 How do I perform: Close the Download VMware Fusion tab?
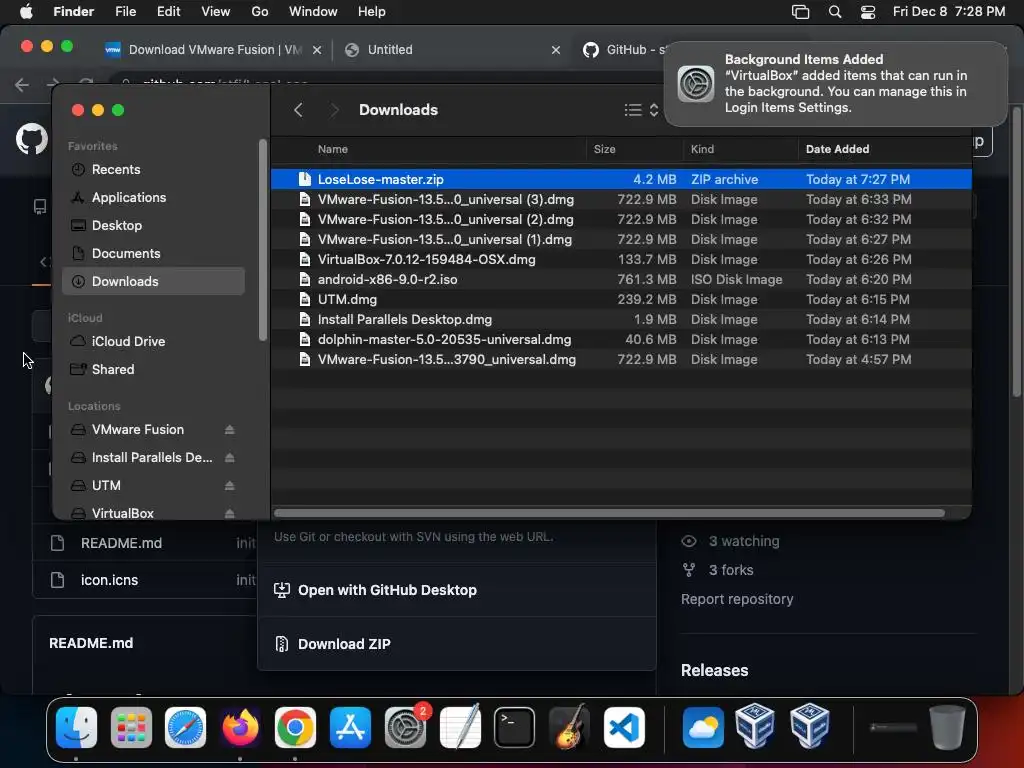[x=317, y=50]
